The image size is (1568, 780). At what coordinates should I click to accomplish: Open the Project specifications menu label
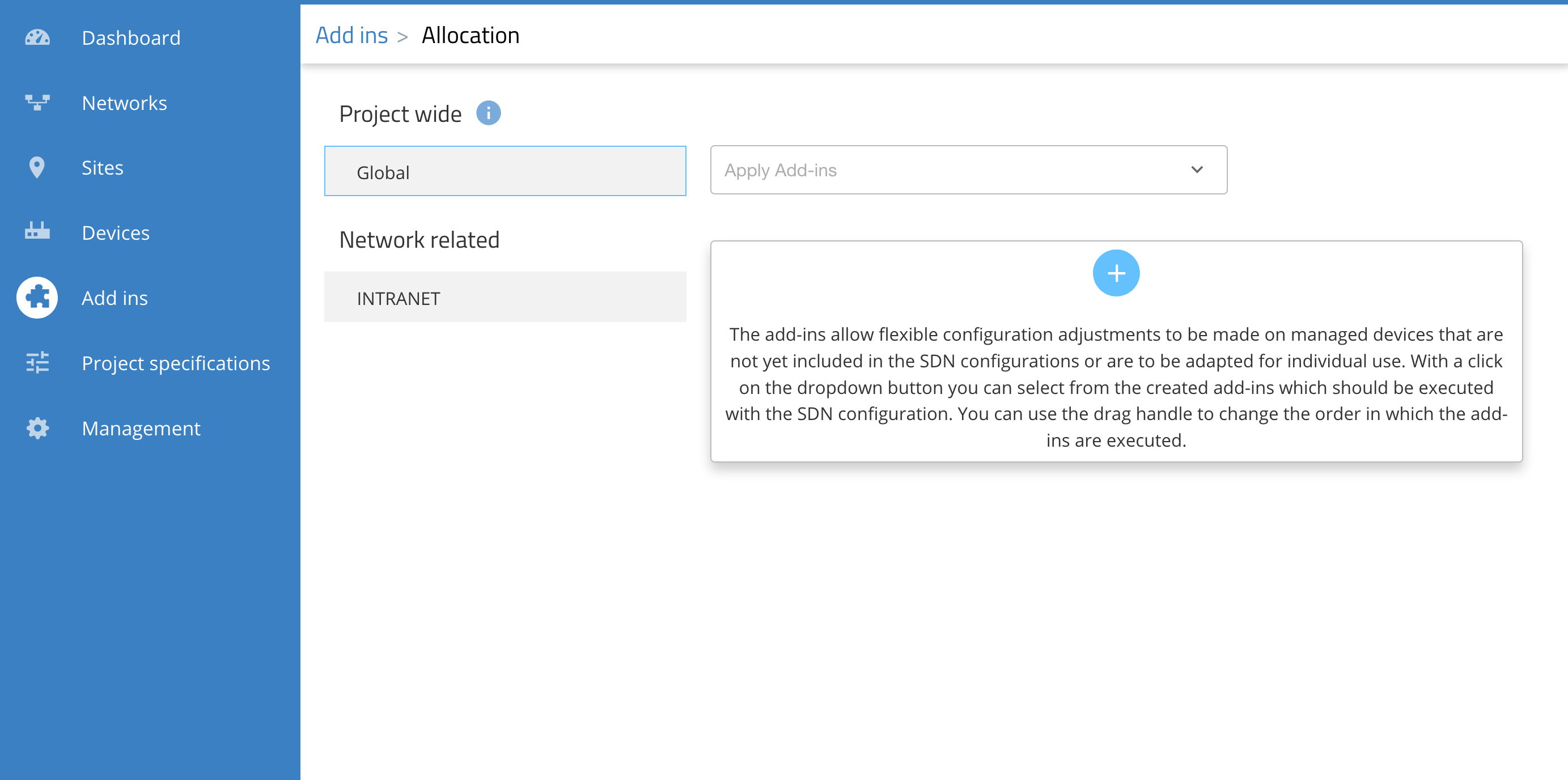tap(176, 363)
